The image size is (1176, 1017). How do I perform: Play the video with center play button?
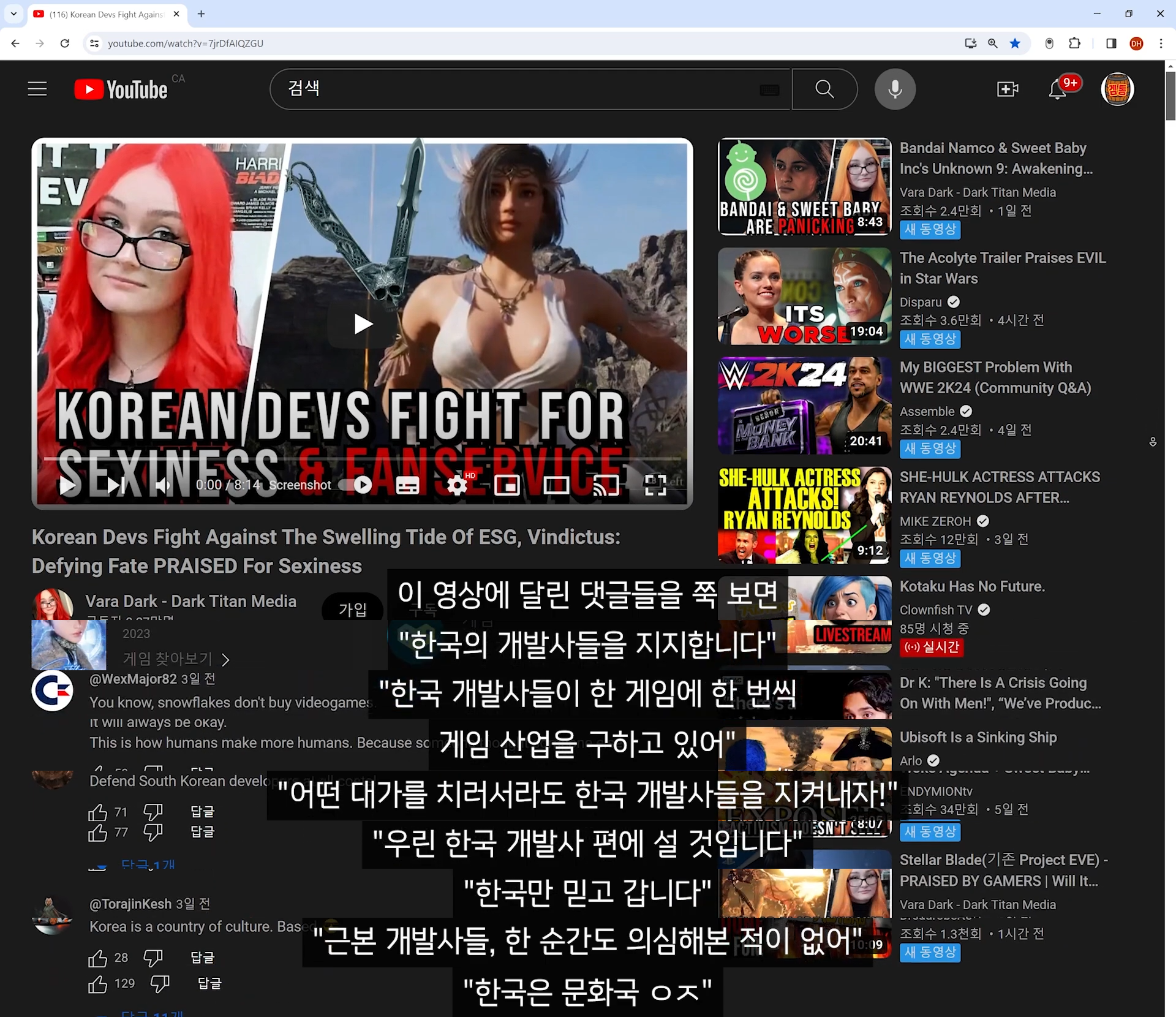(x=363, y=323)
